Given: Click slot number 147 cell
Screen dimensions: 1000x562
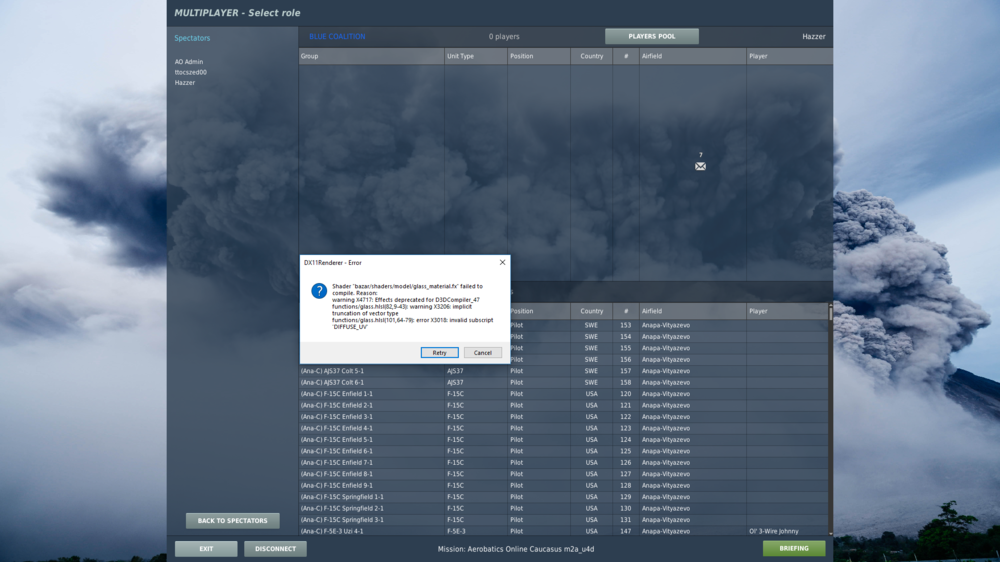Looking at the screenshot, I should point(626,531).
